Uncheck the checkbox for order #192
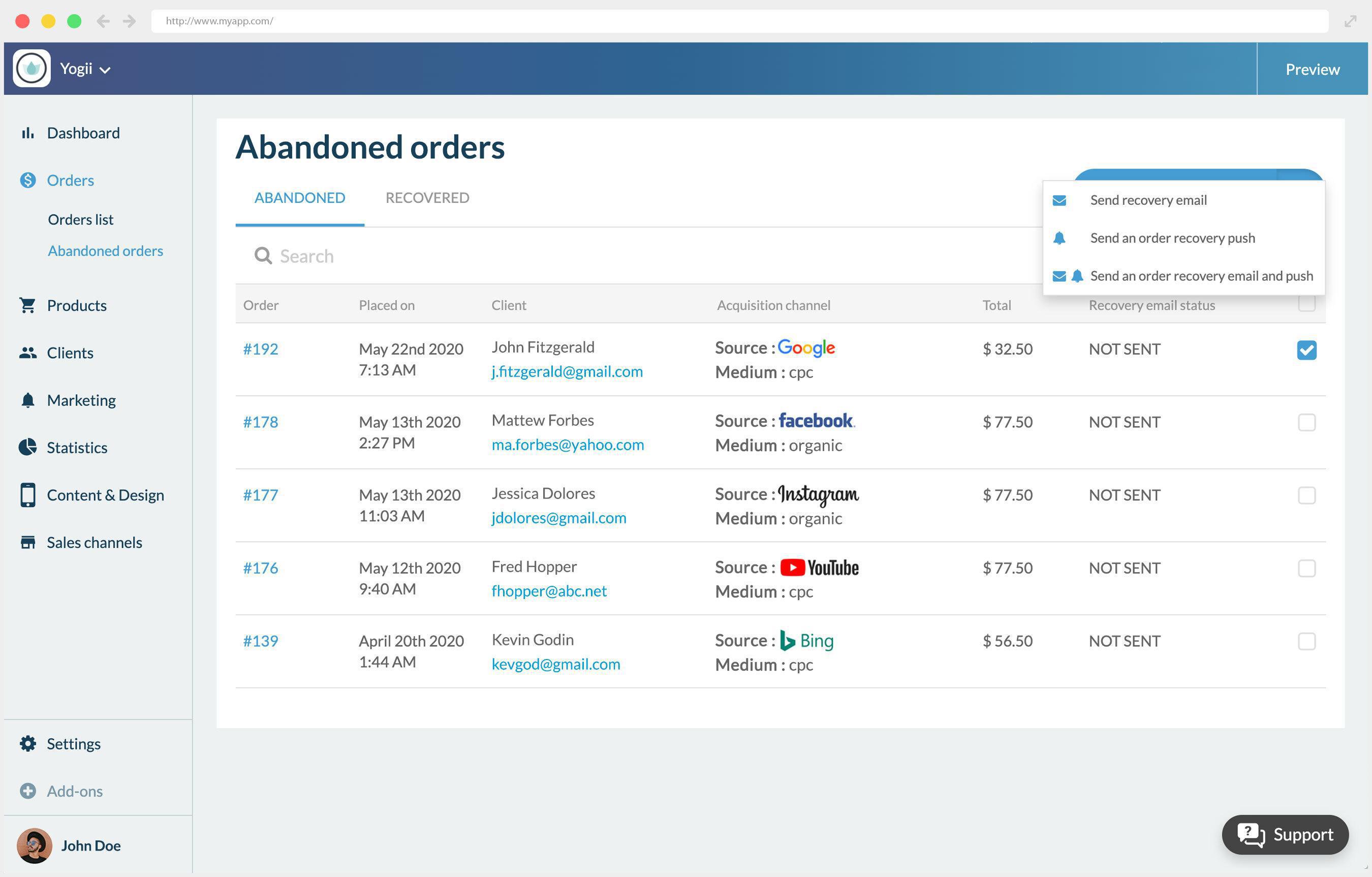Viewport: 1372px width, 877px height. [x=1306, y=350]
